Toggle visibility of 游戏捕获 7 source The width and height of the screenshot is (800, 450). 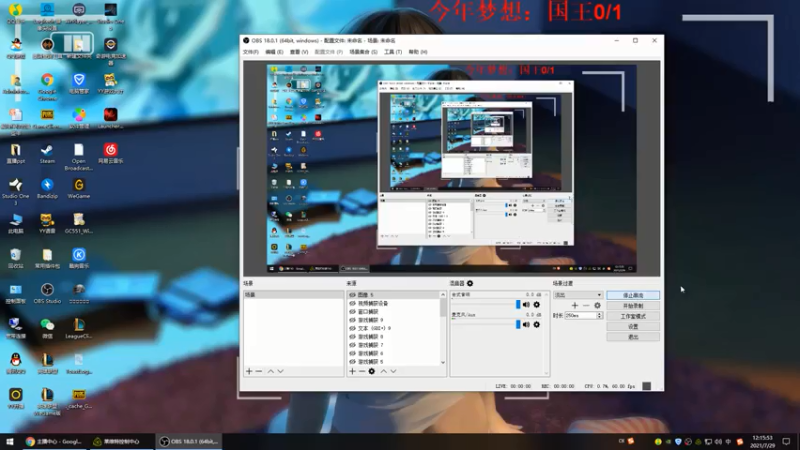352,345
